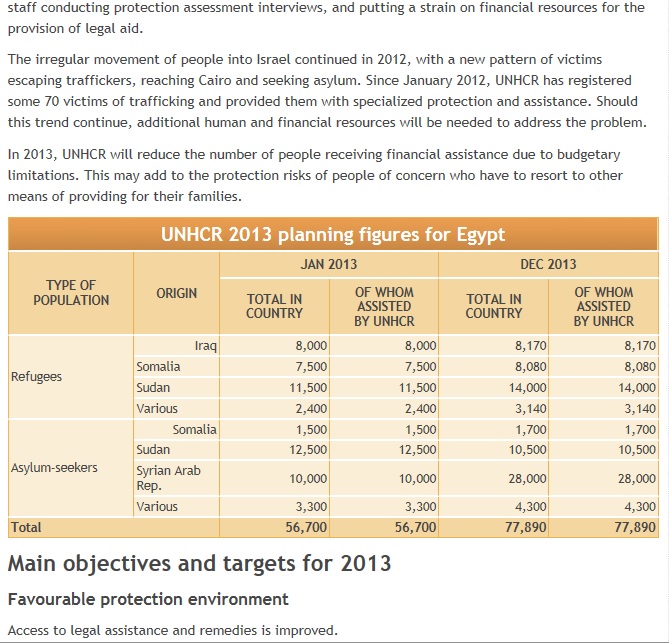Click the 'Asylum-seekers' row label
Image resolution: width=669 pixels, height=644 pixels.
point(54,468)
